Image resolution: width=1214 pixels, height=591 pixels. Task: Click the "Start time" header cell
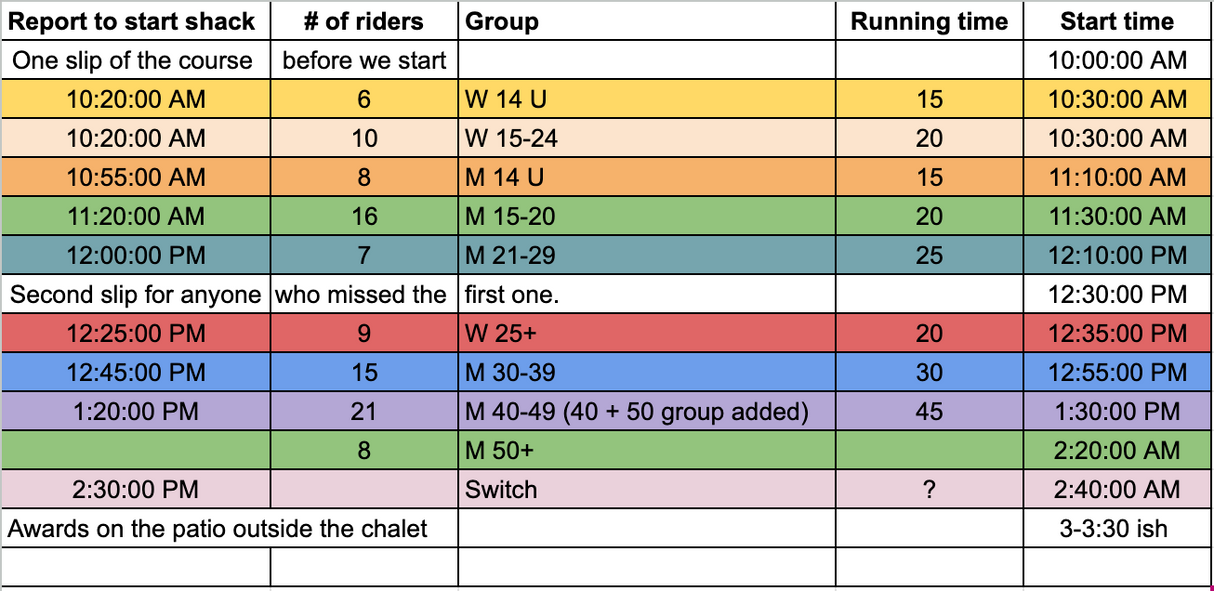coord(1117,21)
